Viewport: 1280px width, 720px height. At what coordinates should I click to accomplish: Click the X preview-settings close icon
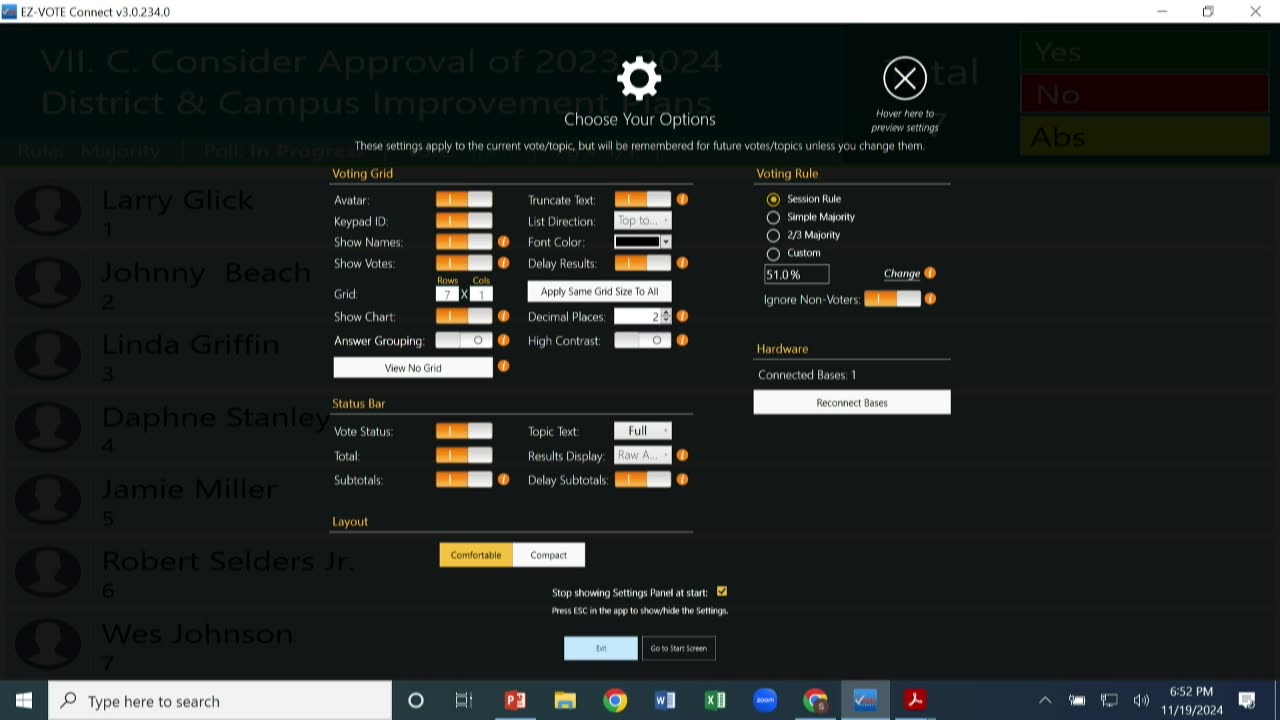pos(905,78)
